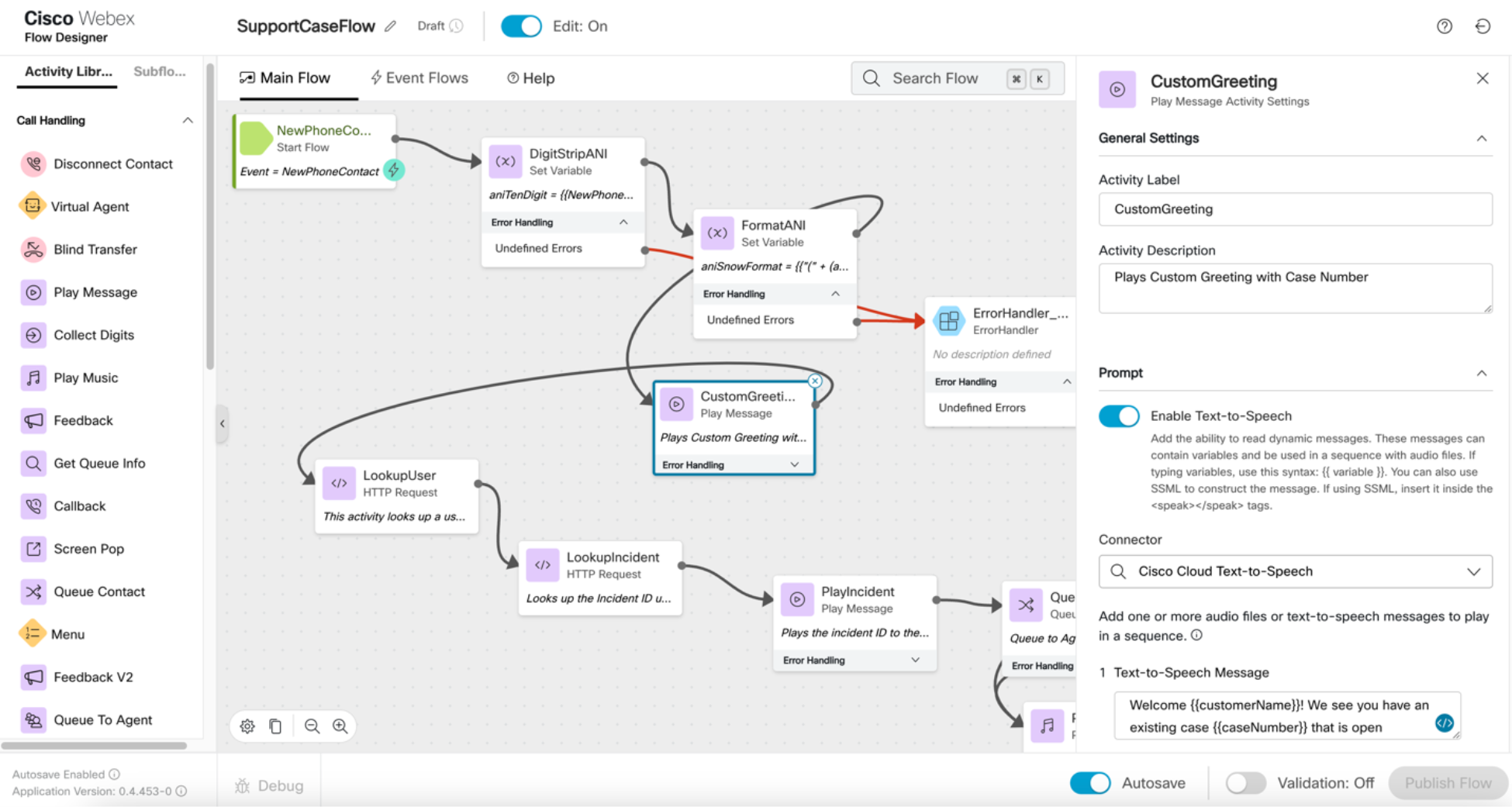The height and width of the screenshot is (807, 1512).
Task: Select the Blind Transfer activity icon
Action: (33, 249)
